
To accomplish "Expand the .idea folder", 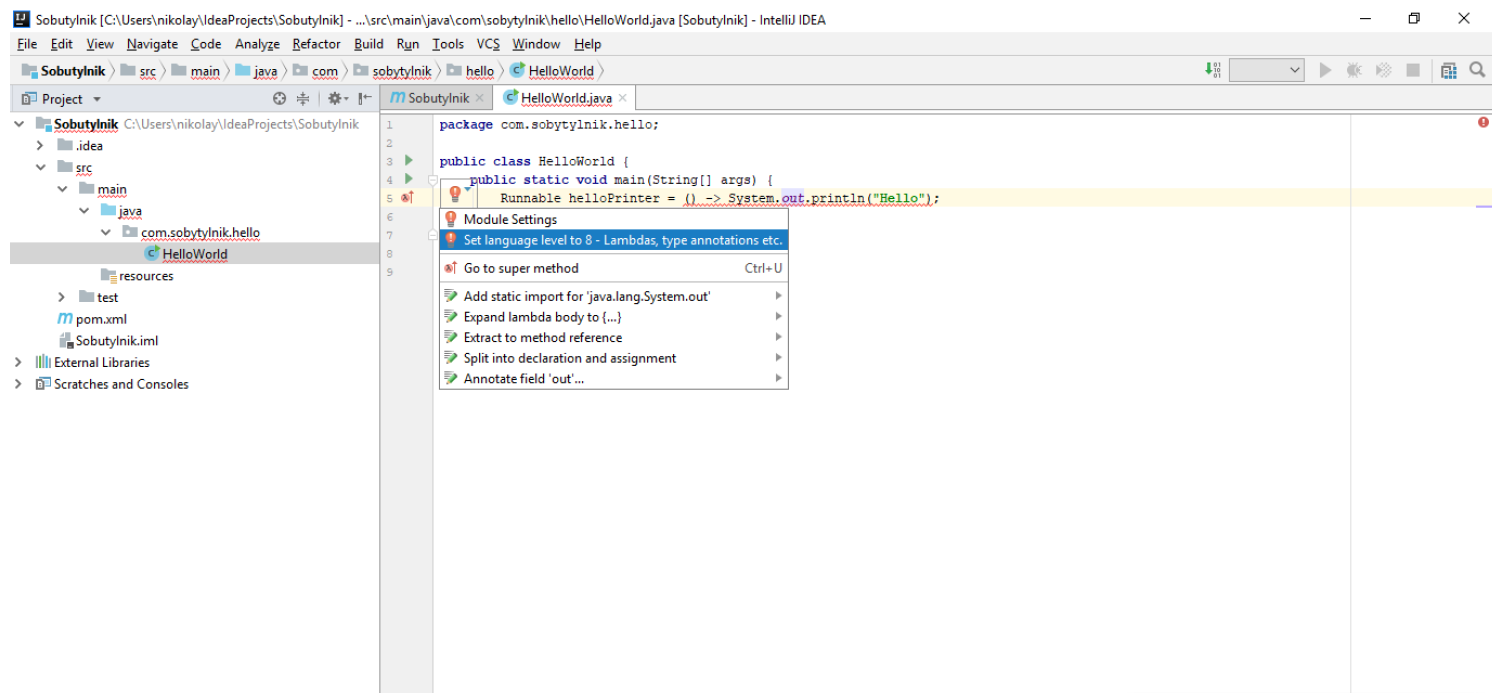I will point(40,146).
